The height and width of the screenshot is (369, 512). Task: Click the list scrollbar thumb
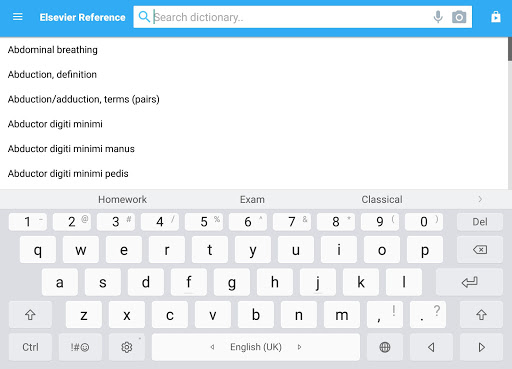pyautogui.click(x=510, y=49)
